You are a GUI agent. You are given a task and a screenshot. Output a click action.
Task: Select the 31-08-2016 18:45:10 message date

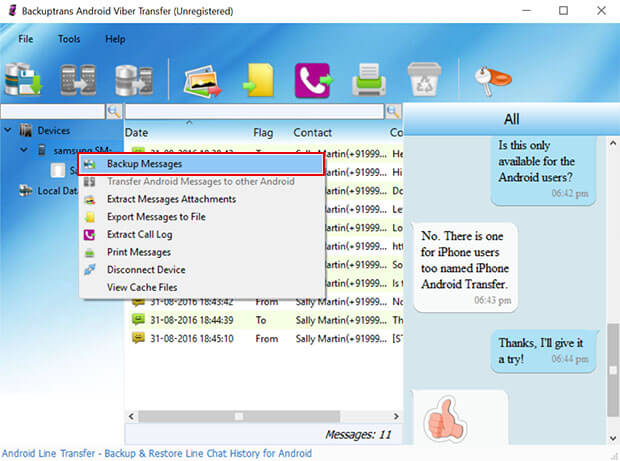[192, 338]
